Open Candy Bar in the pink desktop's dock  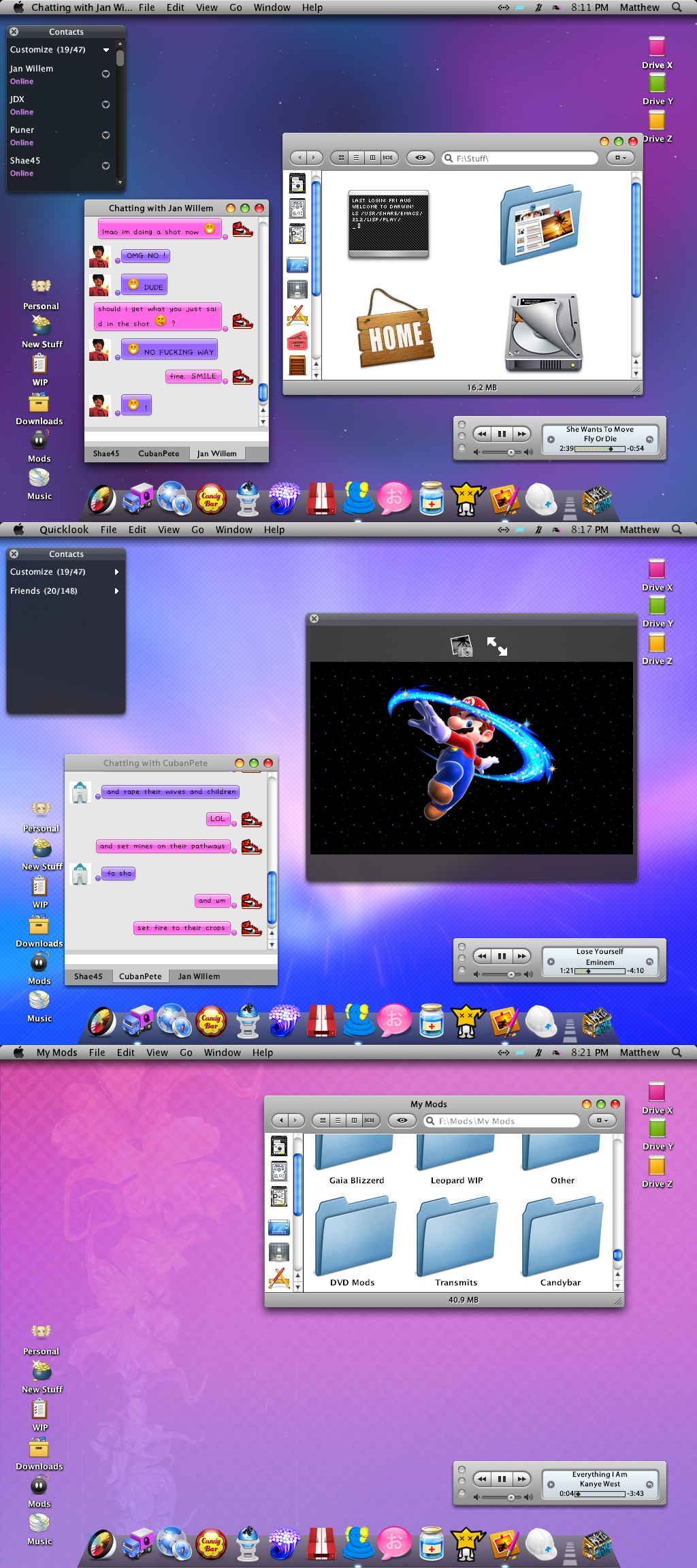click(x=211, y=1543)
